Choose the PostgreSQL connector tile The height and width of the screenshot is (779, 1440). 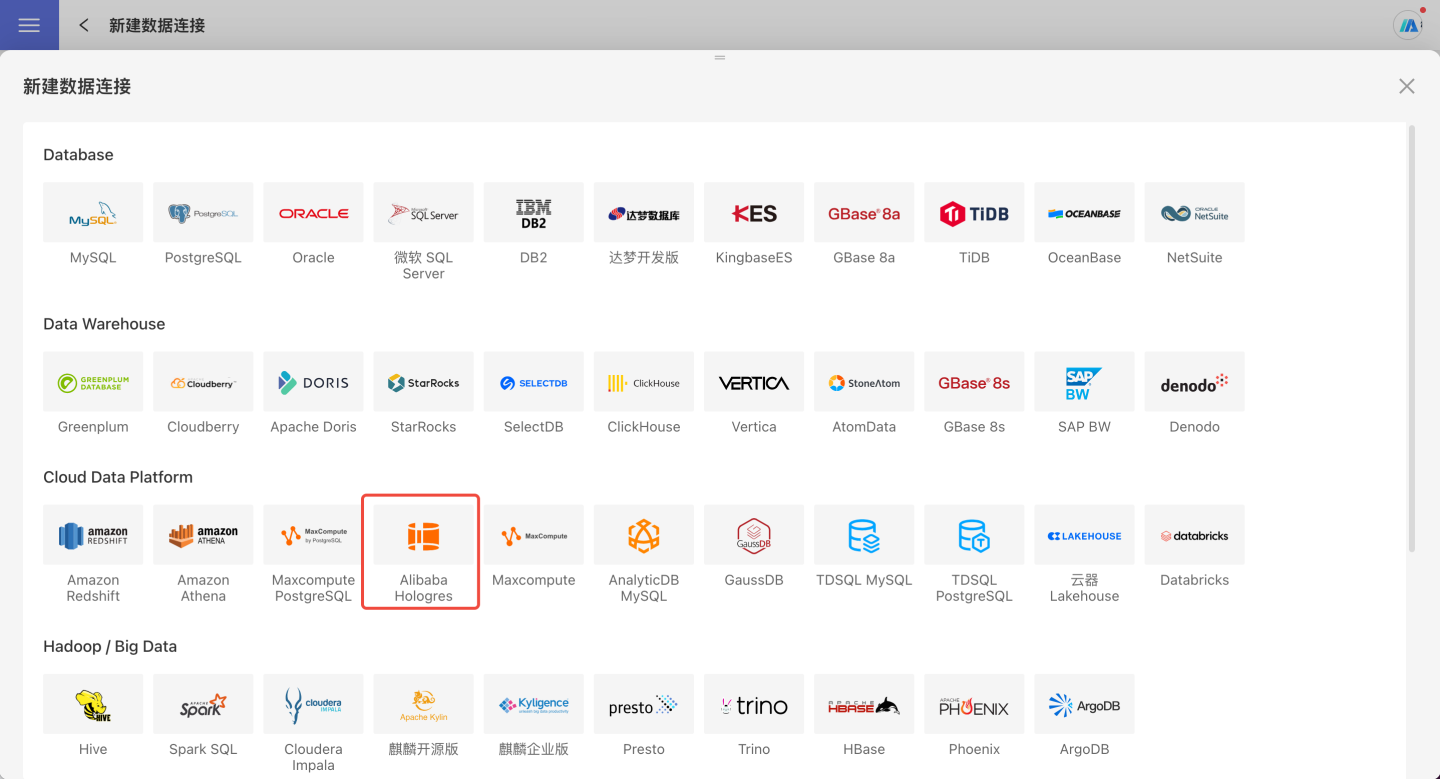pos(203,213)
